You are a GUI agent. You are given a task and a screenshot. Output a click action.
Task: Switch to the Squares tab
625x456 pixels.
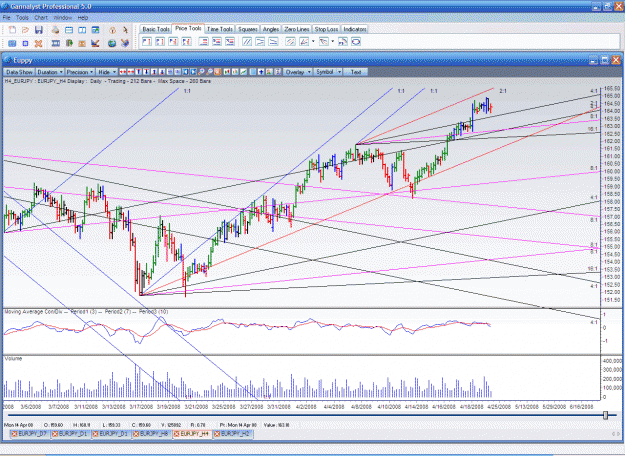pos(248,29)
